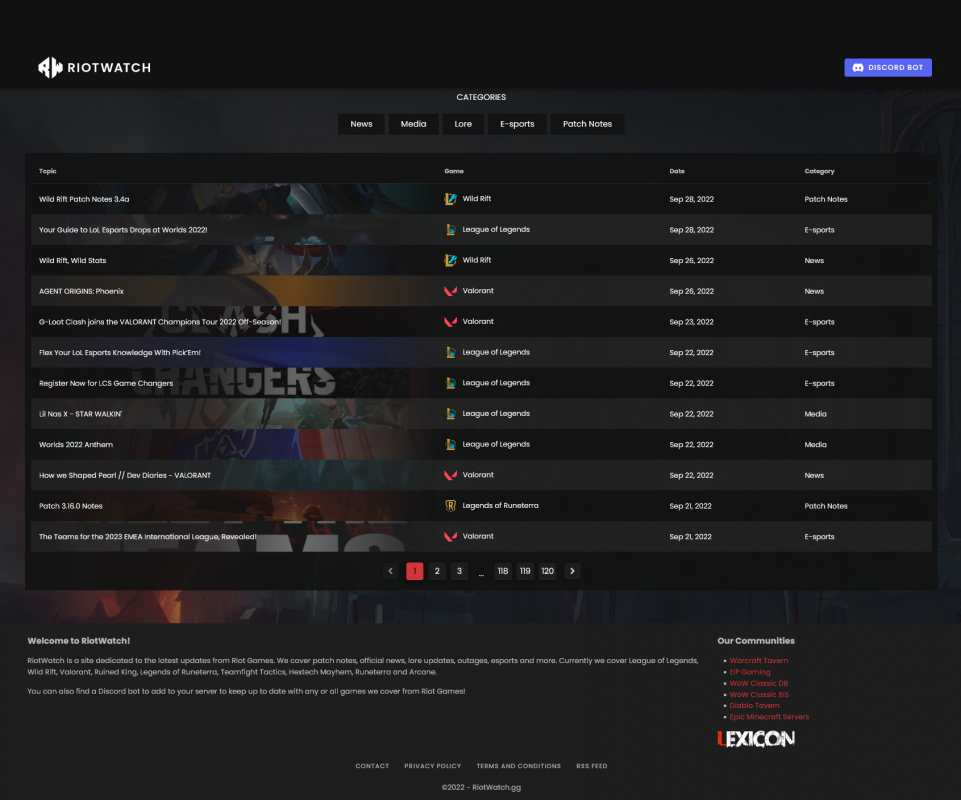Go to page 3

tap(459, 571)
